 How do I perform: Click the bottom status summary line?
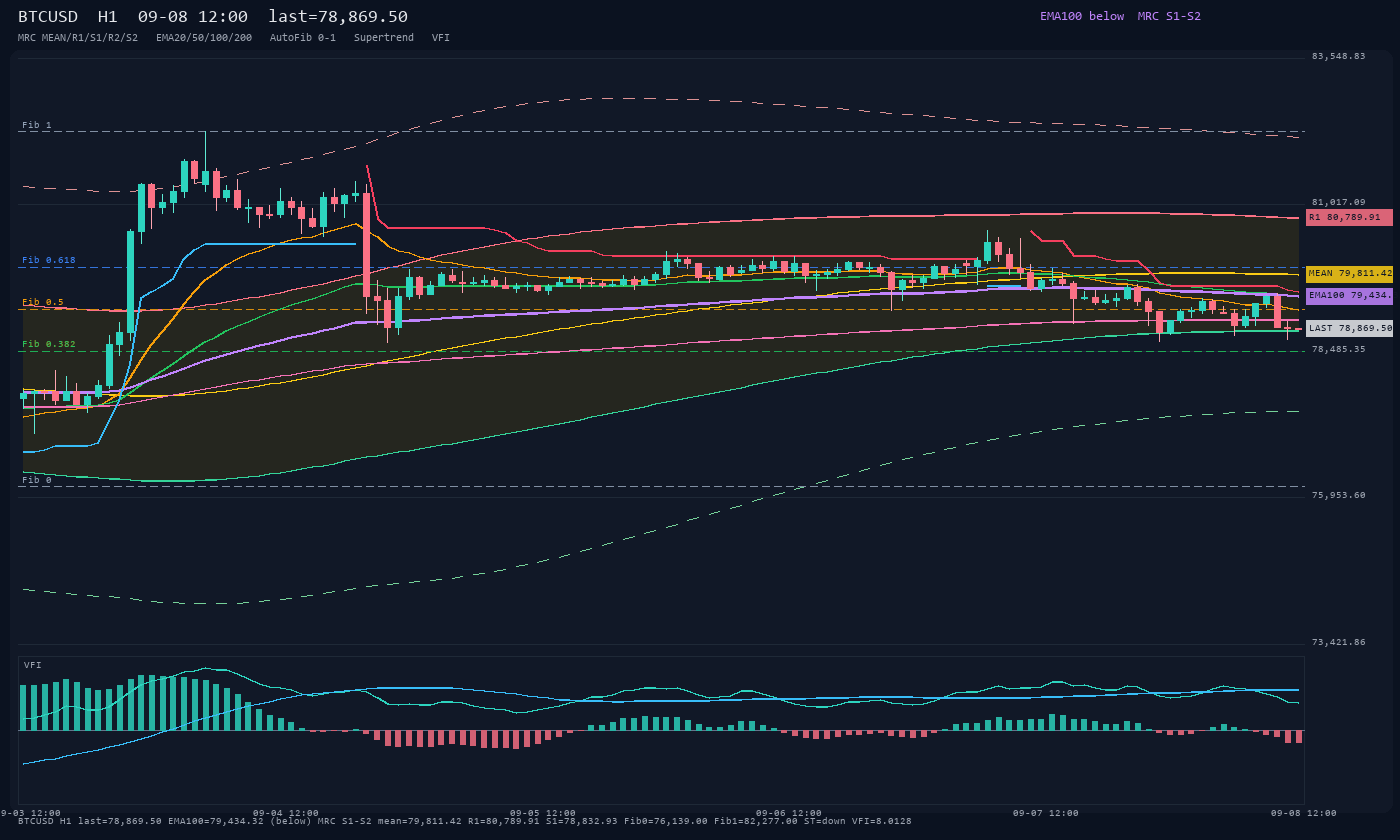pos(465,821)
